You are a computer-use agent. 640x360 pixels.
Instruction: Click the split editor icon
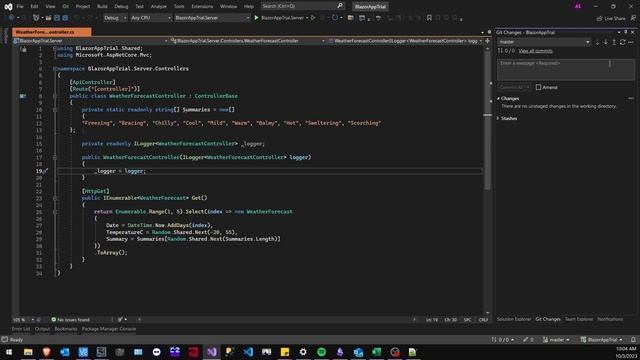(487, 41)
